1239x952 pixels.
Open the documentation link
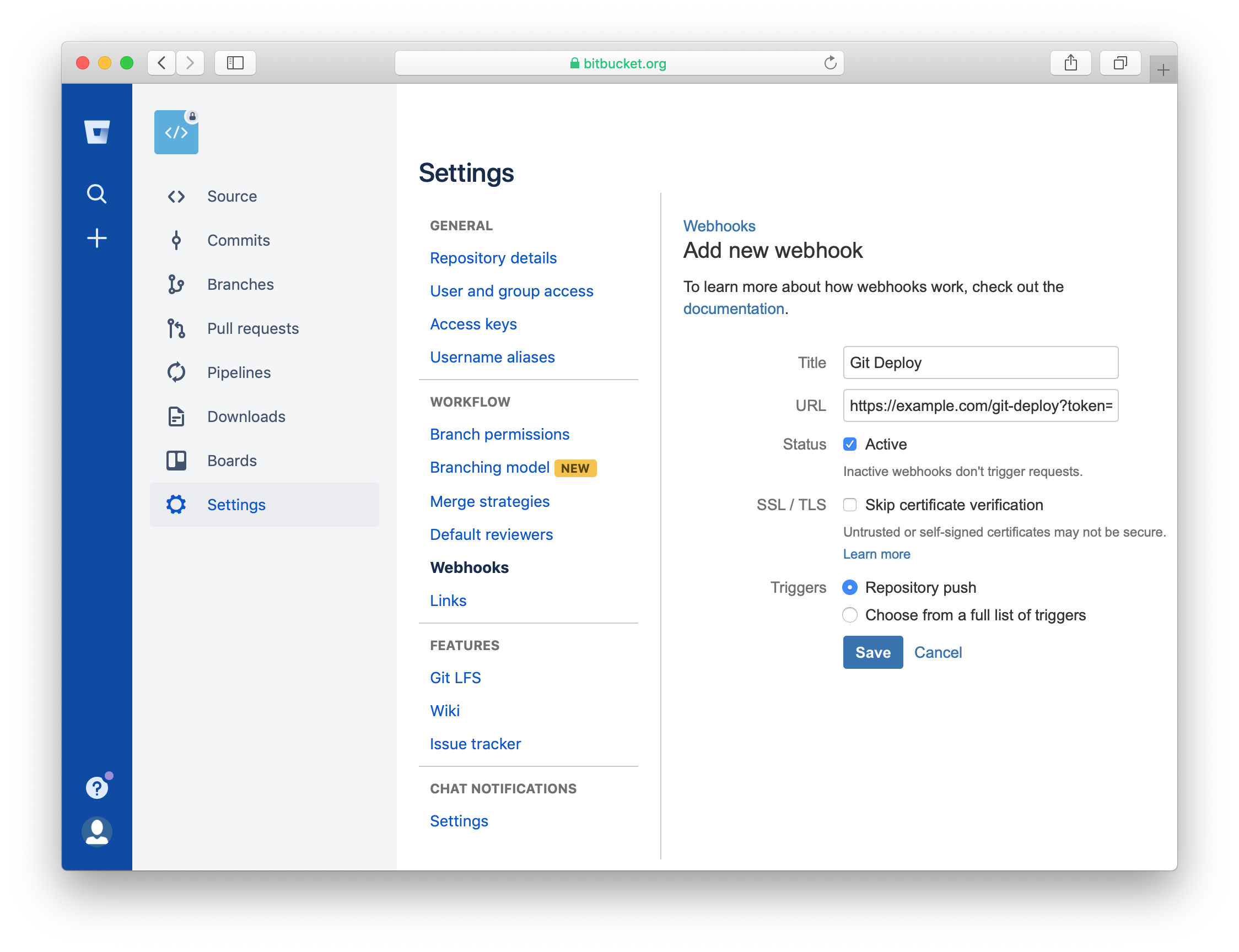click(x=734, y=309)
